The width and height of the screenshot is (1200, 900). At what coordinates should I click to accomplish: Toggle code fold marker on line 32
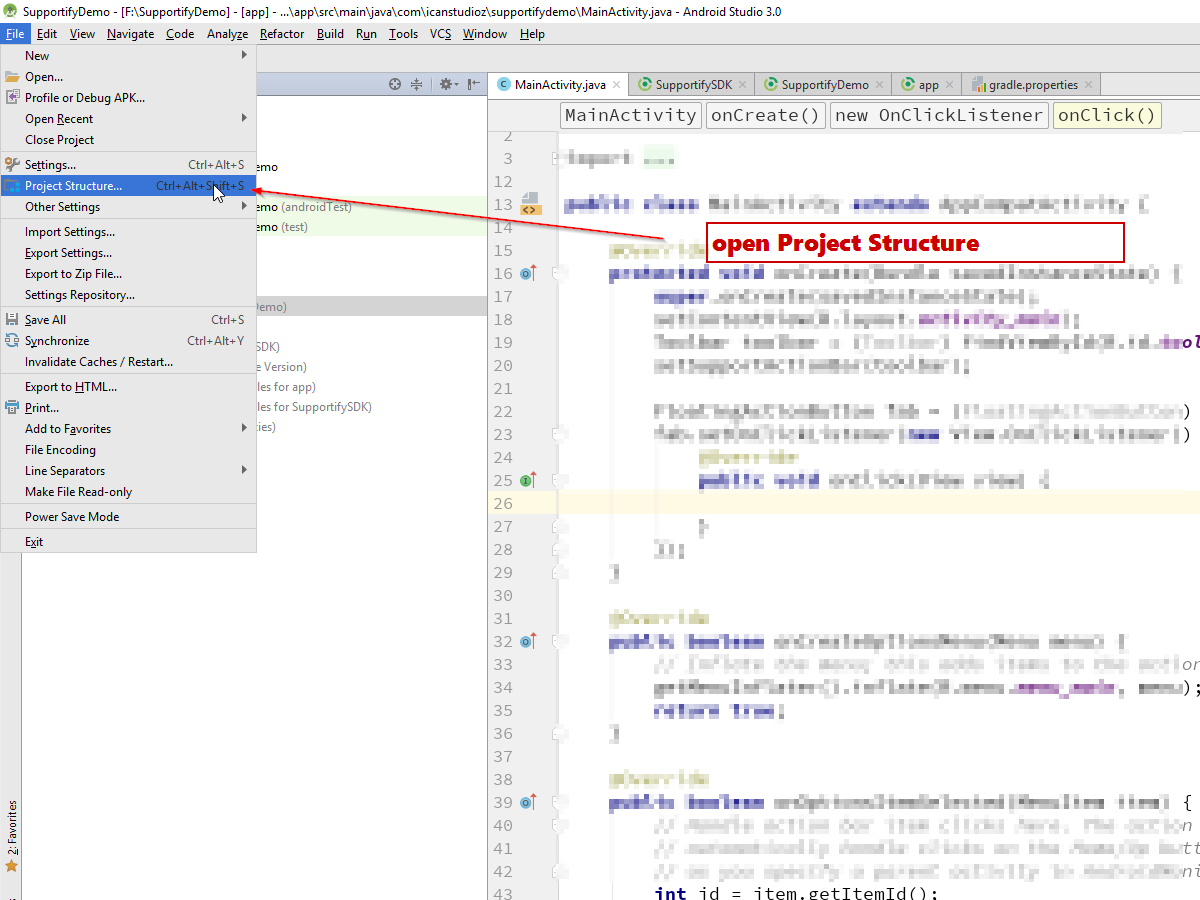point(560,642)
